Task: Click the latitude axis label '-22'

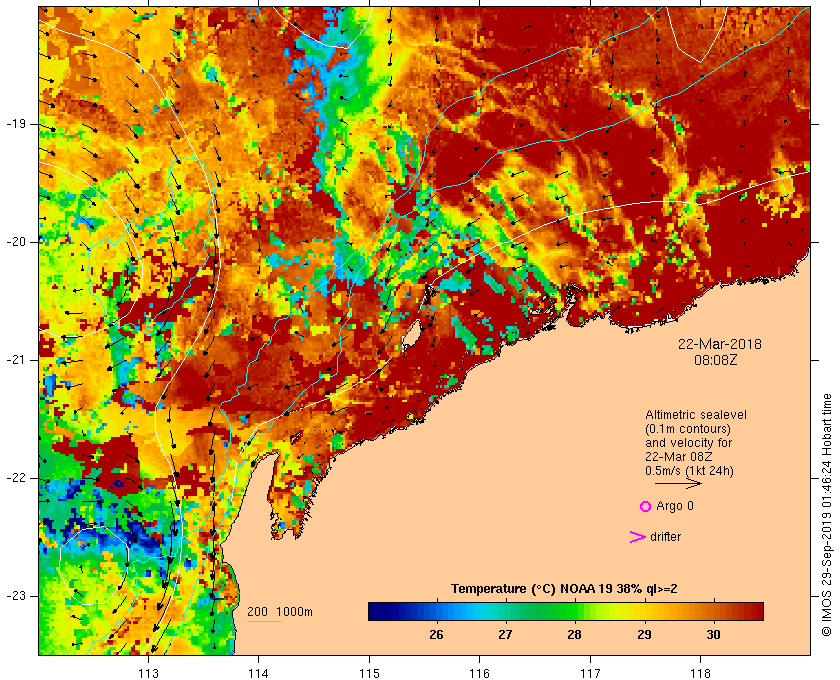Action: [x=16, y=478]
